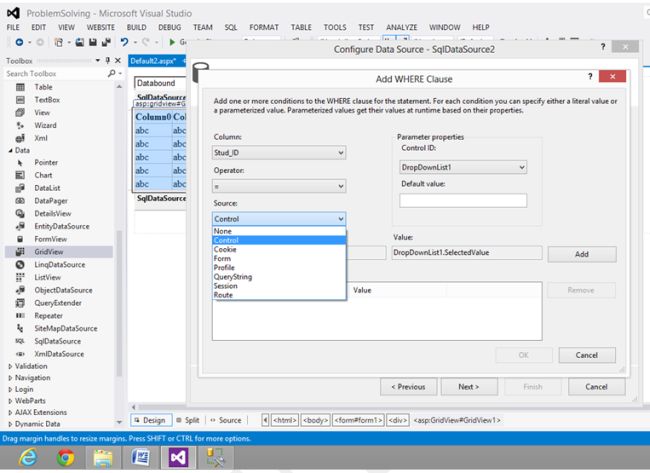Select the QueryExtender control icon
Viewport: 650px width, 473px height.
[20, 303]
